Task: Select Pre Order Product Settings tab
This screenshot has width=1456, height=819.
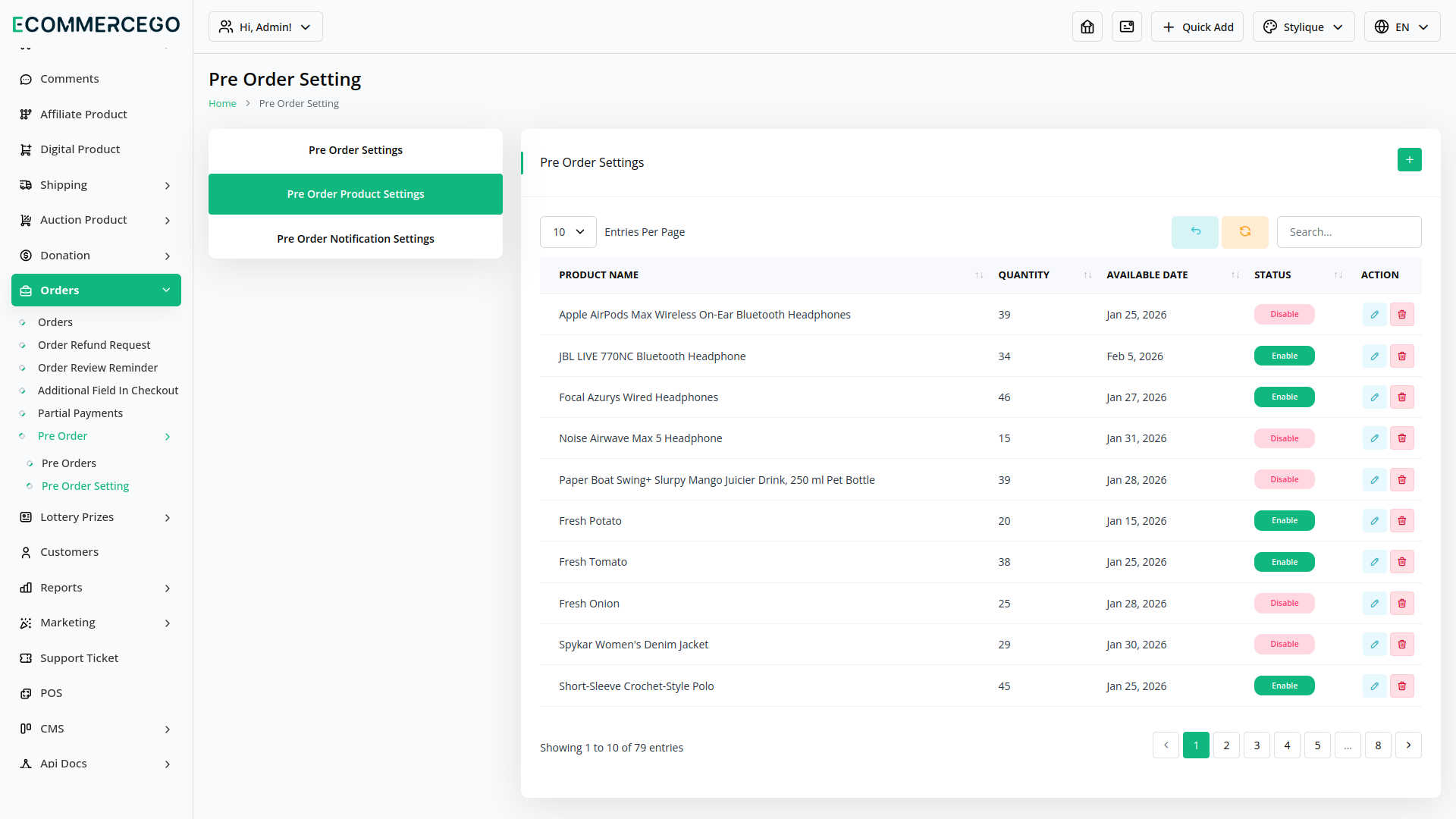Action: [356, 194]
